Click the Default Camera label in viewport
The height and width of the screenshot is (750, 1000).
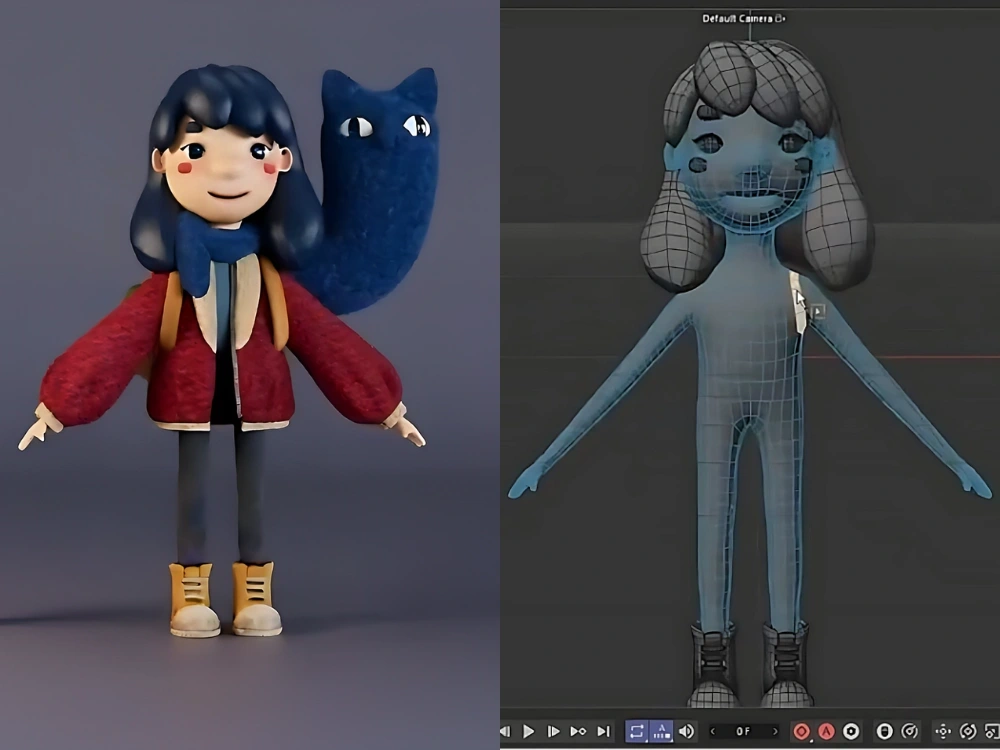click(737, 18)
